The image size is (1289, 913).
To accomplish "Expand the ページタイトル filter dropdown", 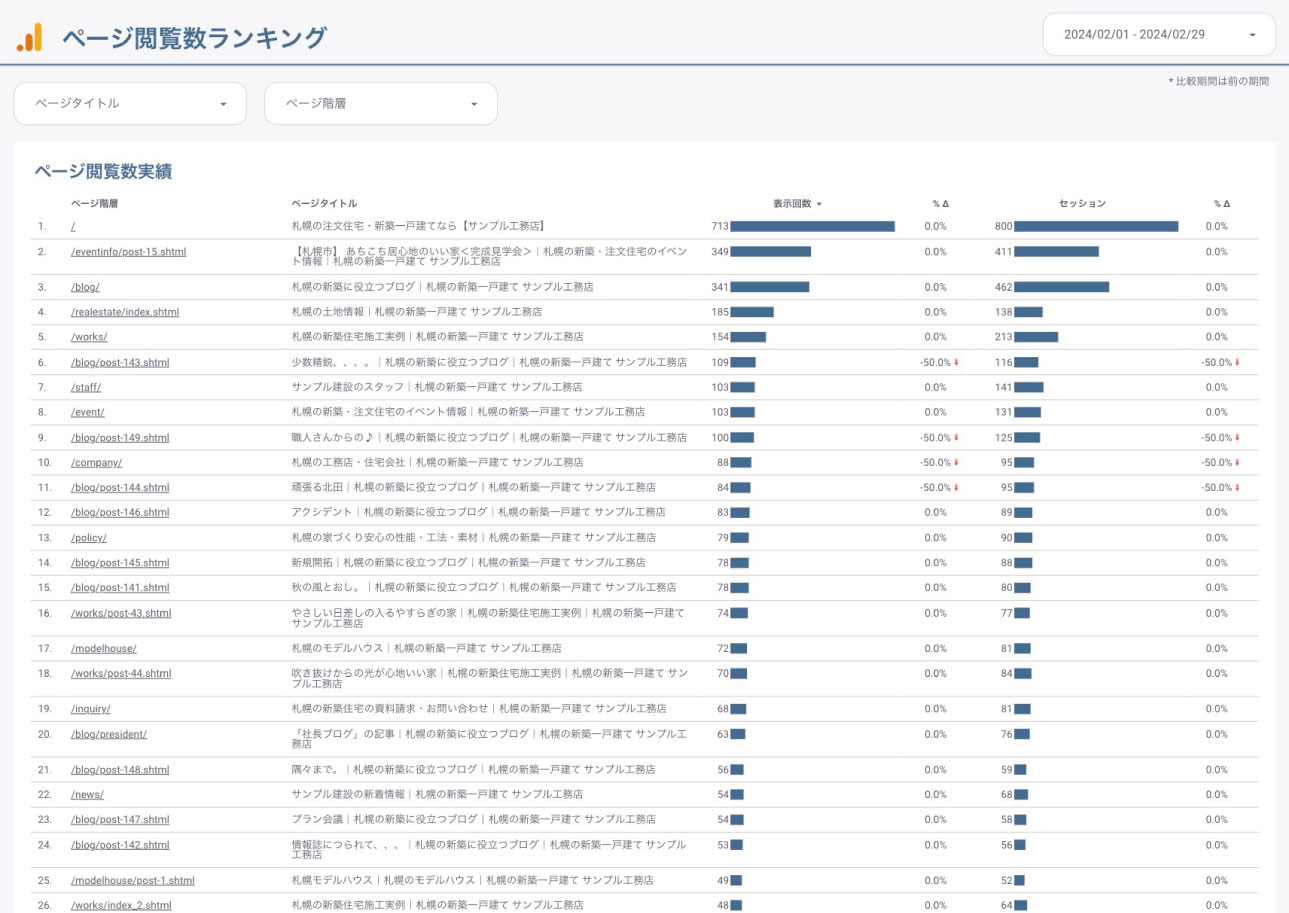I will tap(129, 104).
